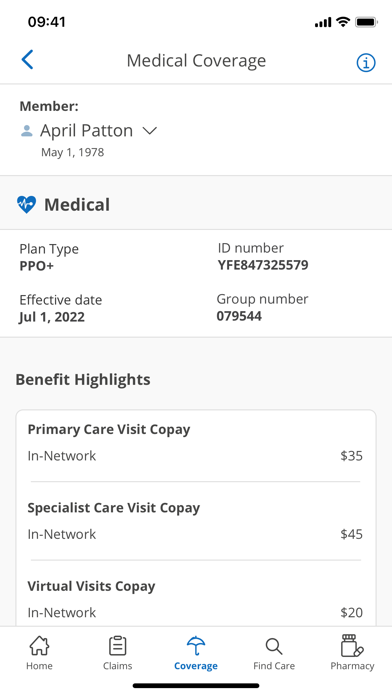Screen dimensions: 392x696
Task: Open the April Patton member dropdown
Action: [89, 130]
